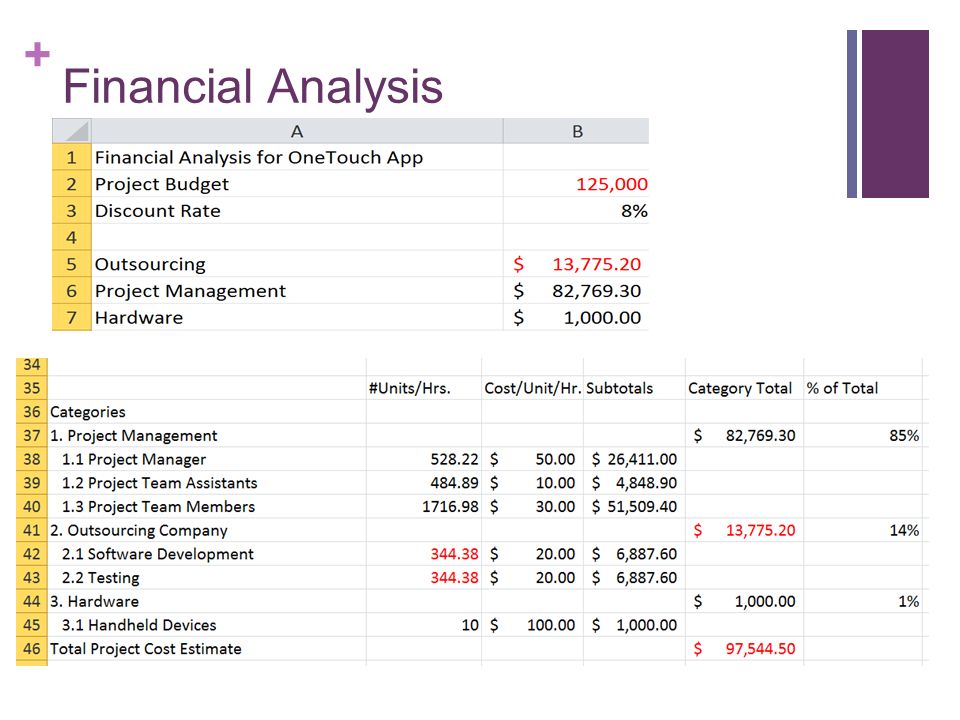960x720 pixels.
Task: Click '1.2 Project Team Assistants' label
Action: pyautogui.click(x=159, y=483)
